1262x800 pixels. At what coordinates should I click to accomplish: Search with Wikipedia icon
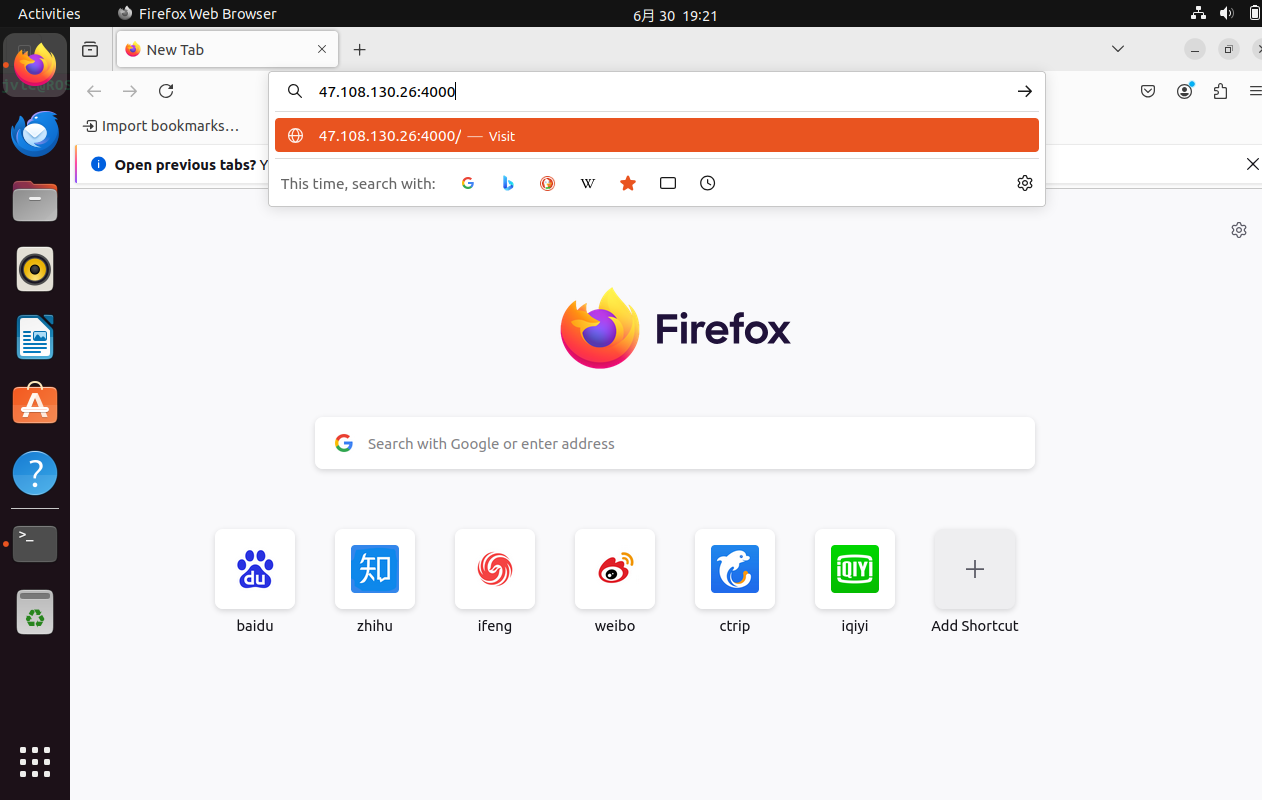coord(588,183)
